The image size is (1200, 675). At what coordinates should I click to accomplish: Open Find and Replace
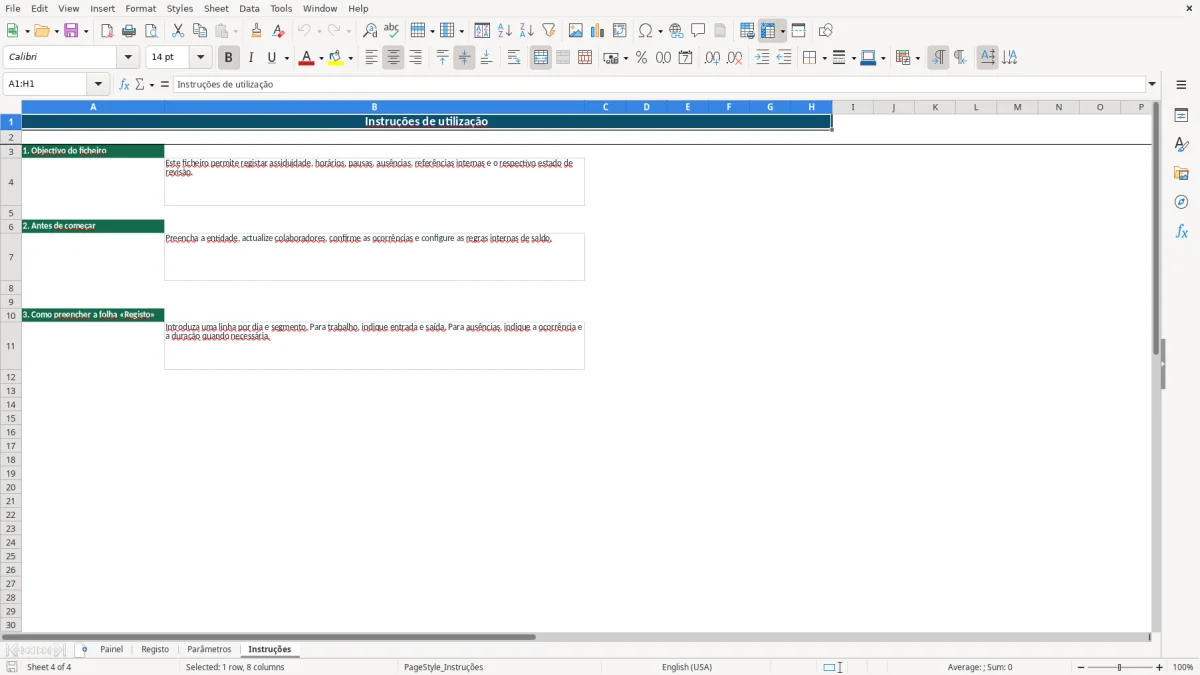(370, 31)
